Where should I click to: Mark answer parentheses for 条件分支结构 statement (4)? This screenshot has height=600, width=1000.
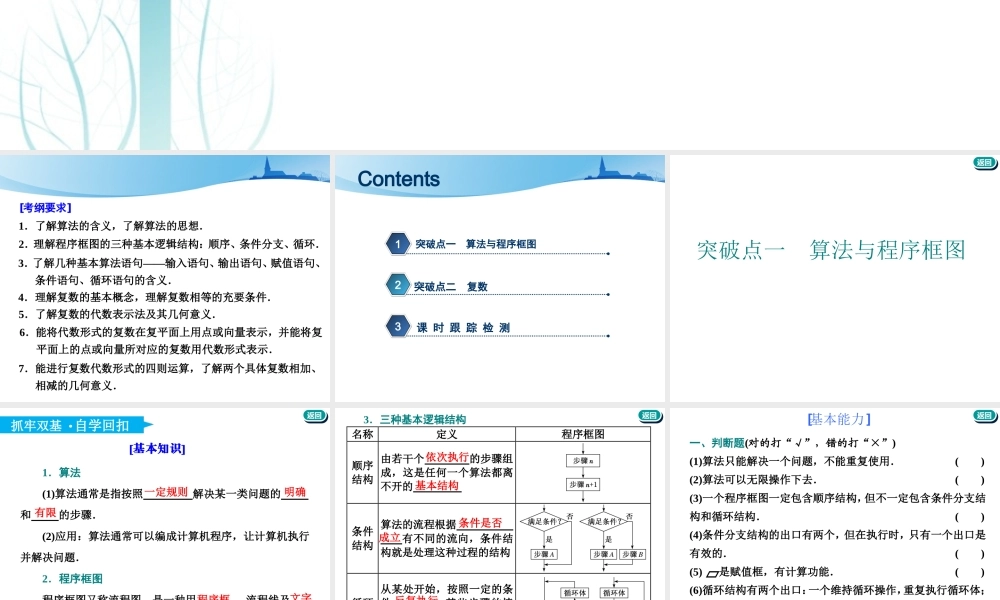(969, 553)
